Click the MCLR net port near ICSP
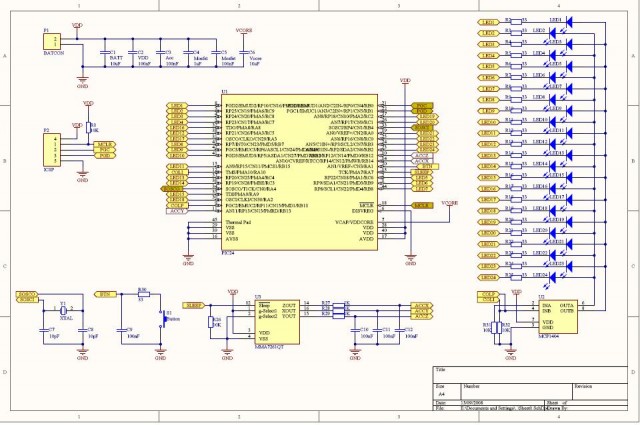640x425 pixels. (x=105, y=144)
